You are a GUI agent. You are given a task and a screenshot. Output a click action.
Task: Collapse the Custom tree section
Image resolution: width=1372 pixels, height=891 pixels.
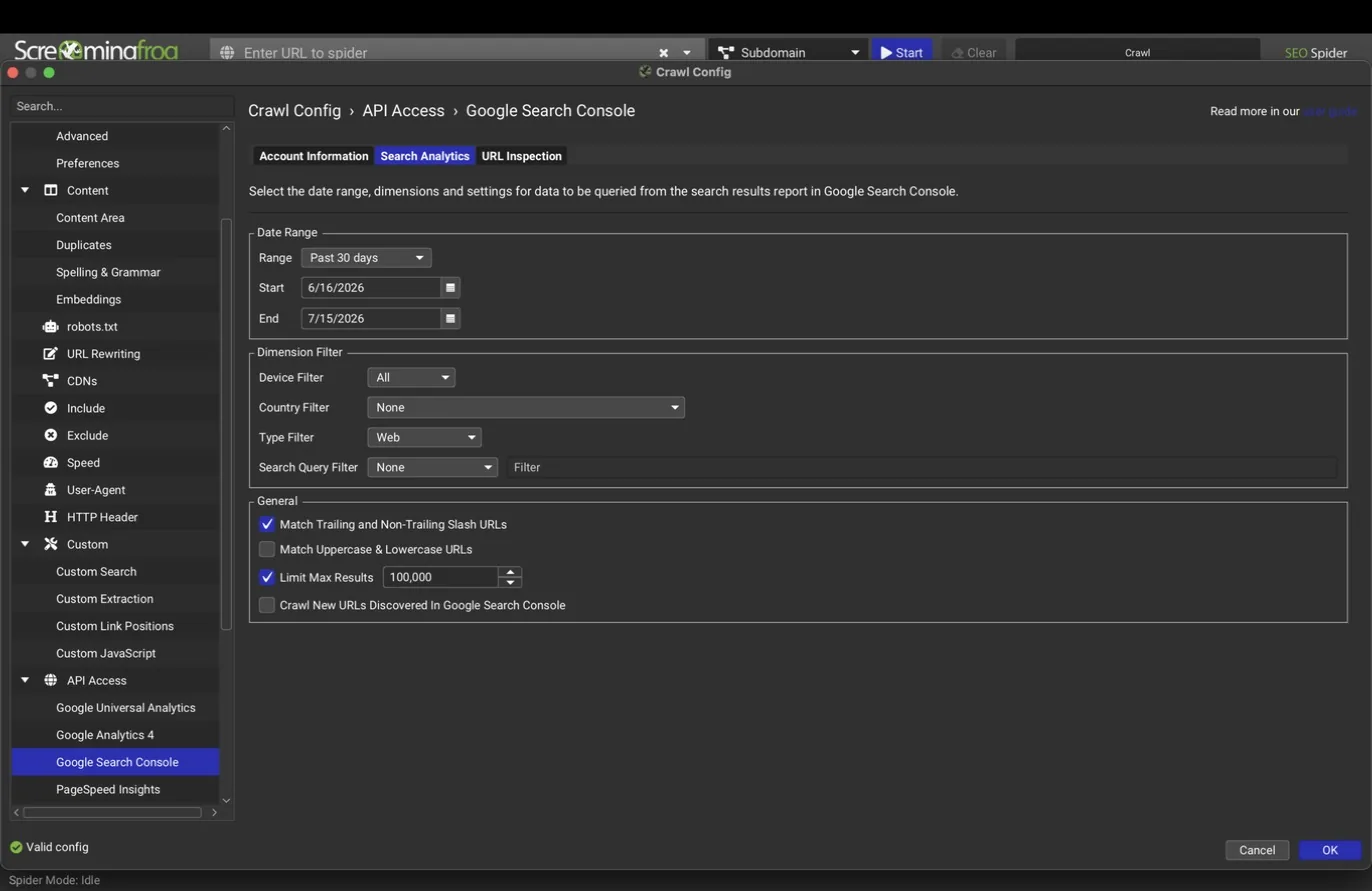[x=25, y=544]
